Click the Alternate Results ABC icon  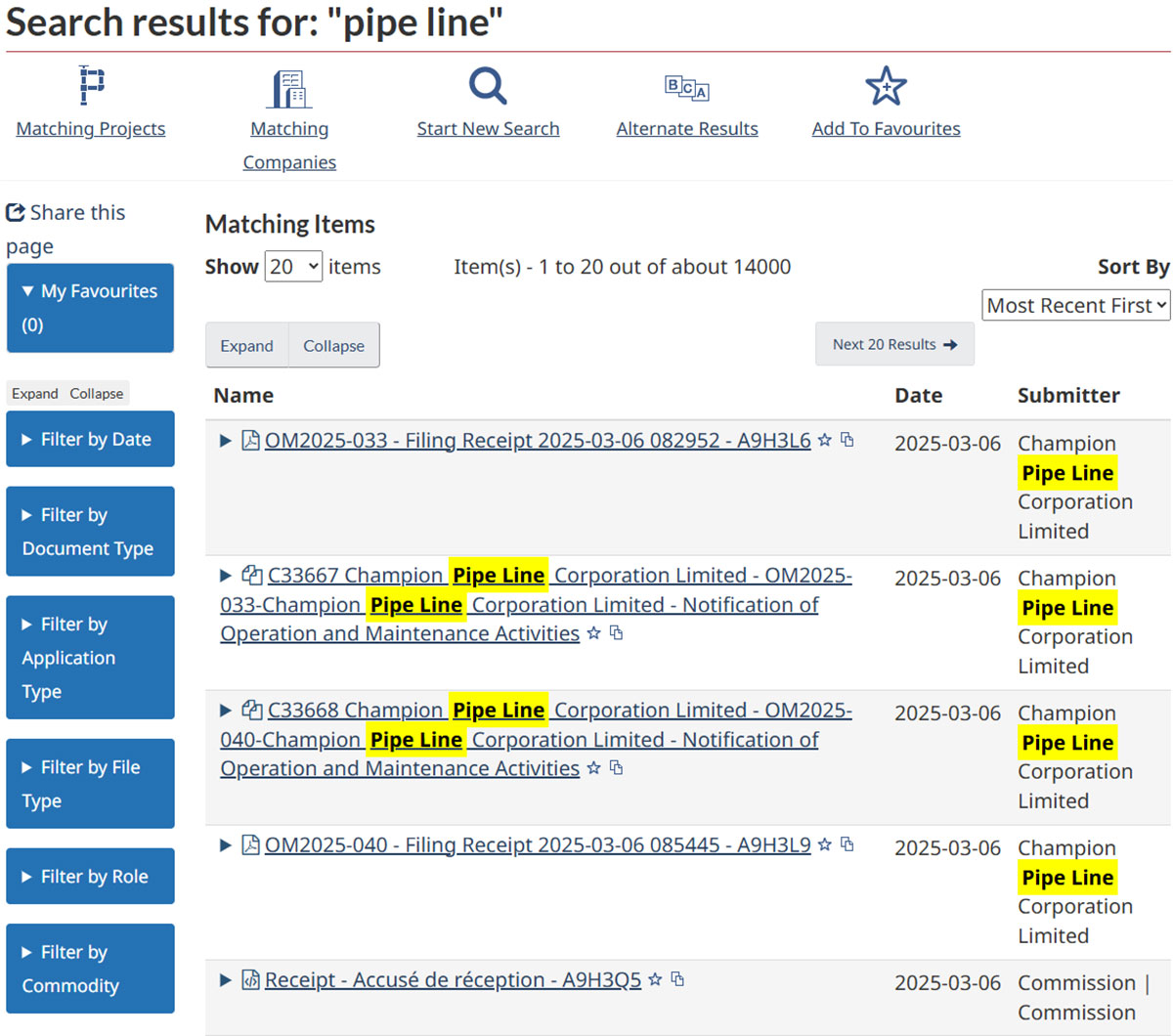tap(687, 88)
